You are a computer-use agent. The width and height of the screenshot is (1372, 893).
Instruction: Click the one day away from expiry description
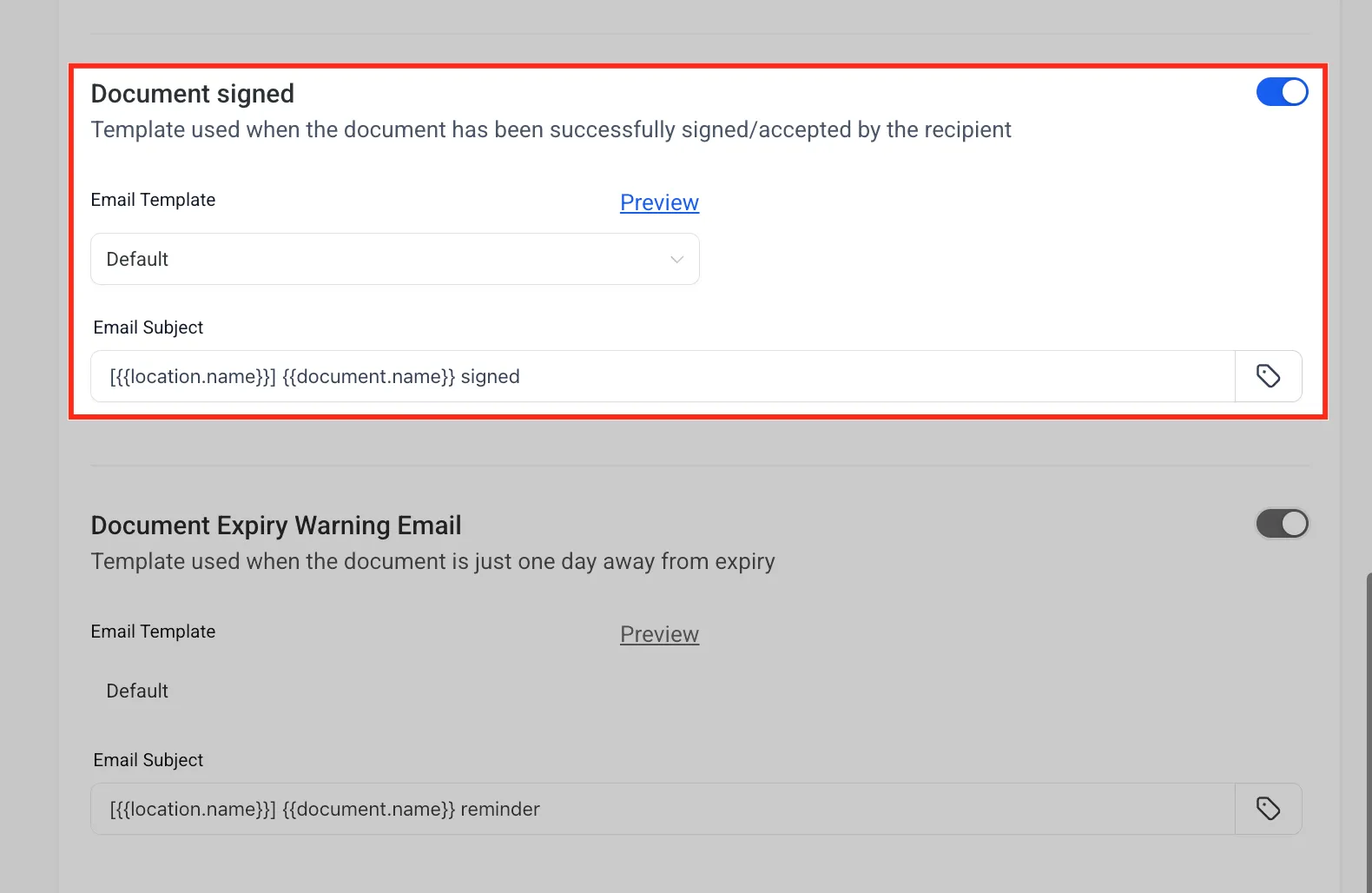433,561
